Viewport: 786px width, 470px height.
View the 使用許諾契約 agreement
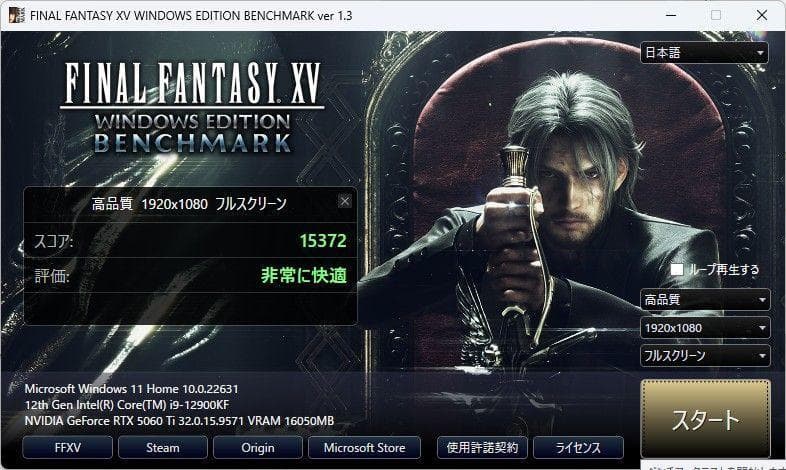coord(482,447)
